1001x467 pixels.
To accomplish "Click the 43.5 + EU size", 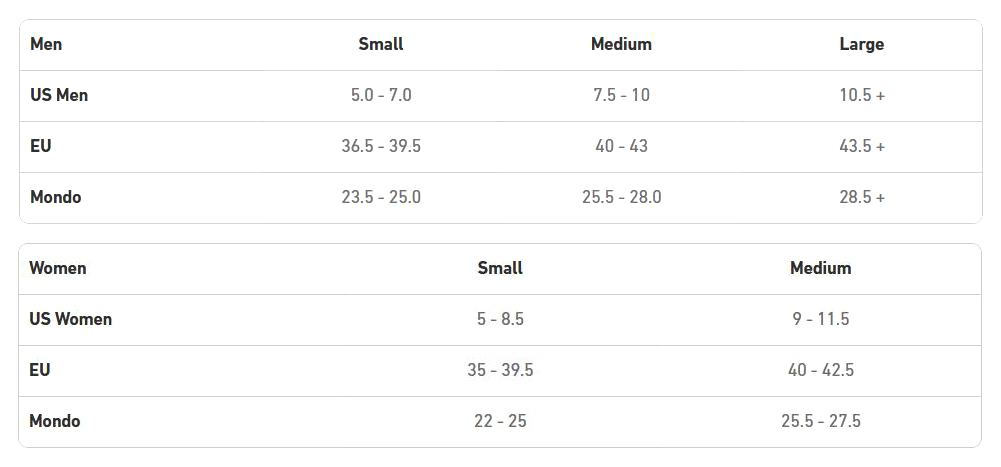I will [862, 146].
